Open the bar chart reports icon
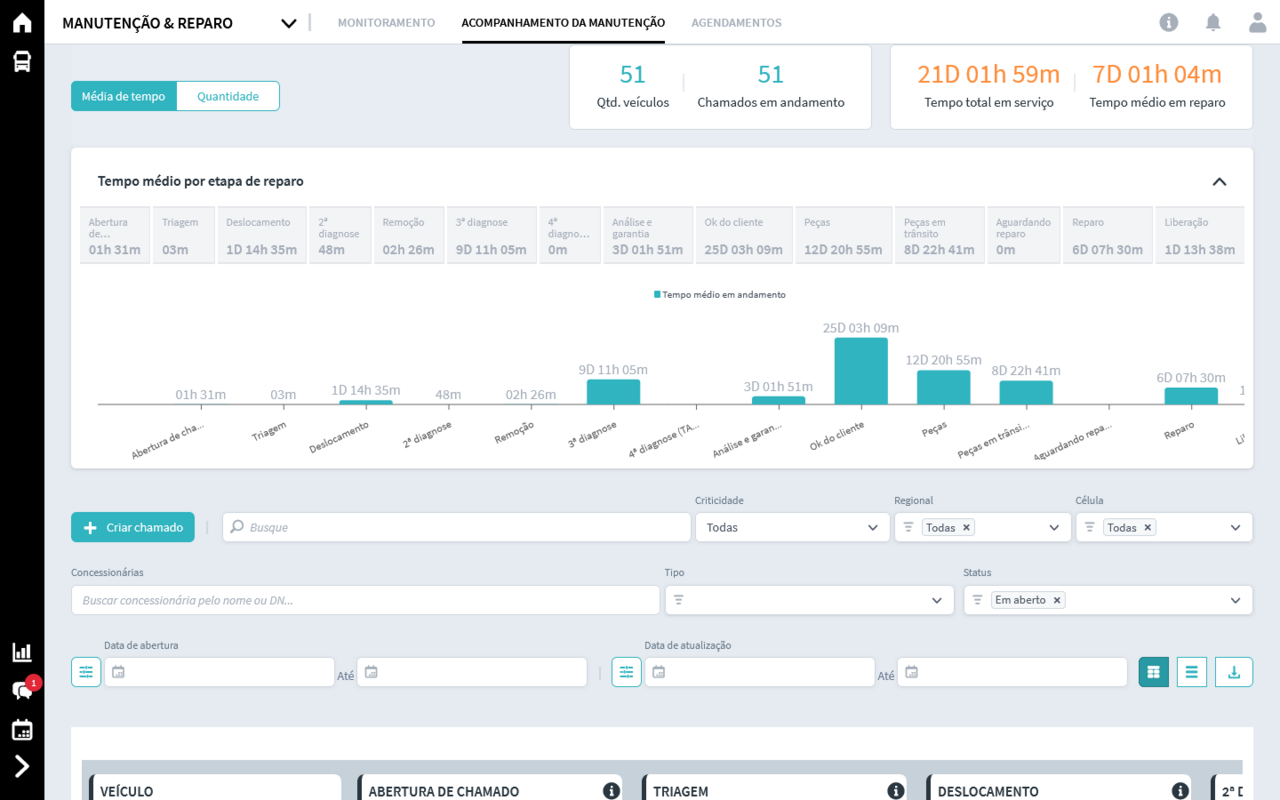The image size is (1280, 800). (22, 652)
